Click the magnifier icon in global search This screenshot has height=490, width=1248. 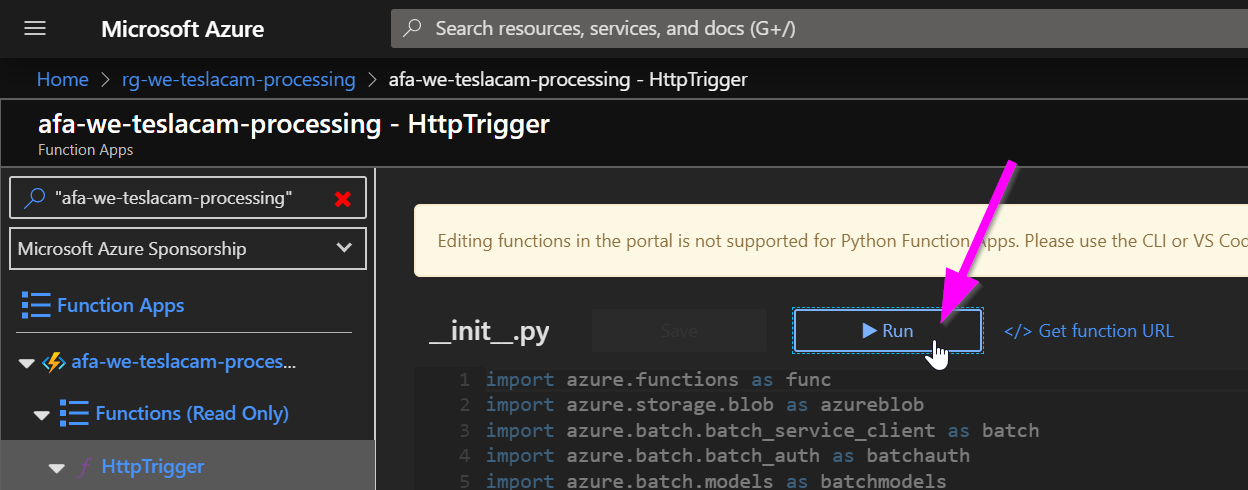pyautogui.click(x=412, y=29)
